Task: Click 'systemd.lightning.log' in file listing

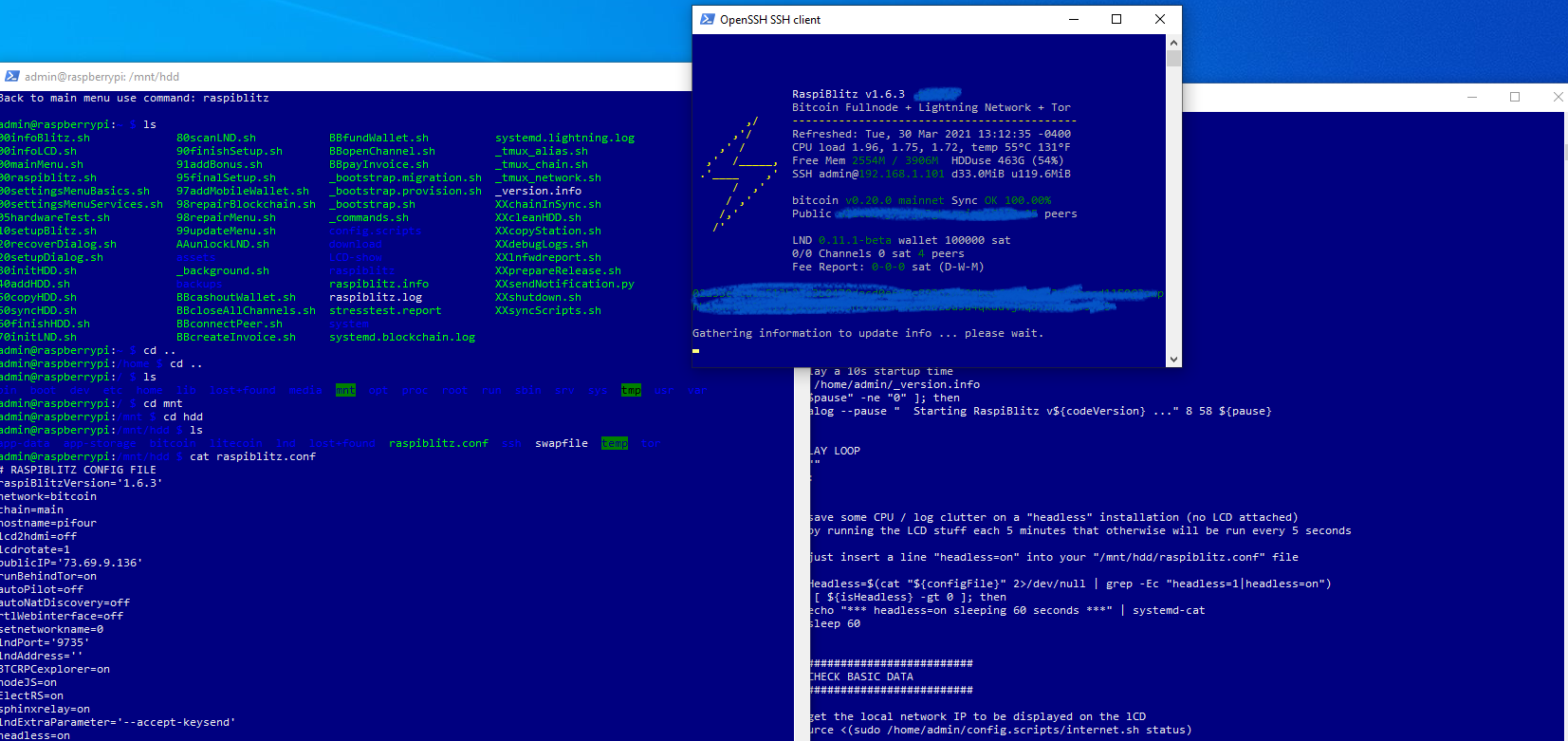Action: [564, 138]
